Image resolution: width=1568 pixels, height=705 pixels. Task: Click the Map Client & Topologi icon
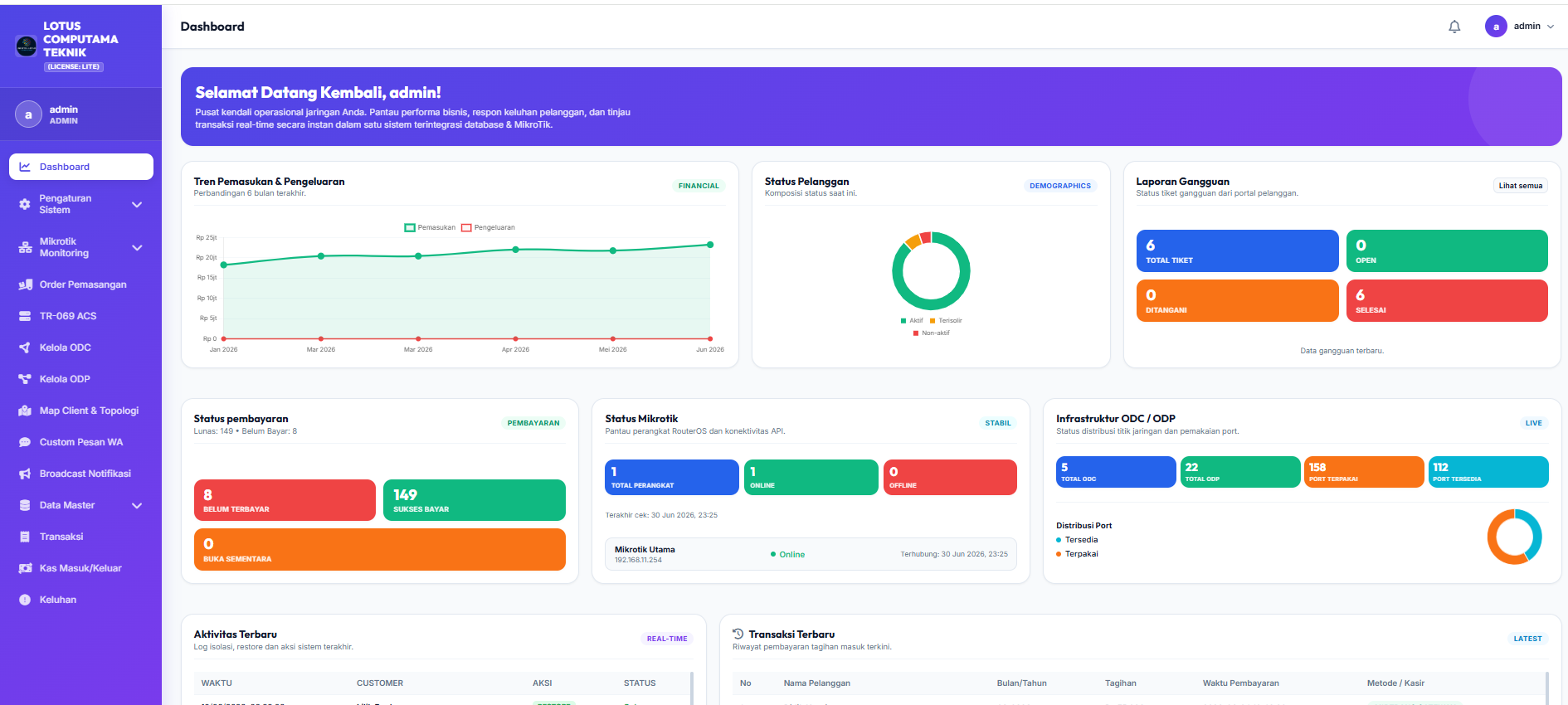point(25,411)
